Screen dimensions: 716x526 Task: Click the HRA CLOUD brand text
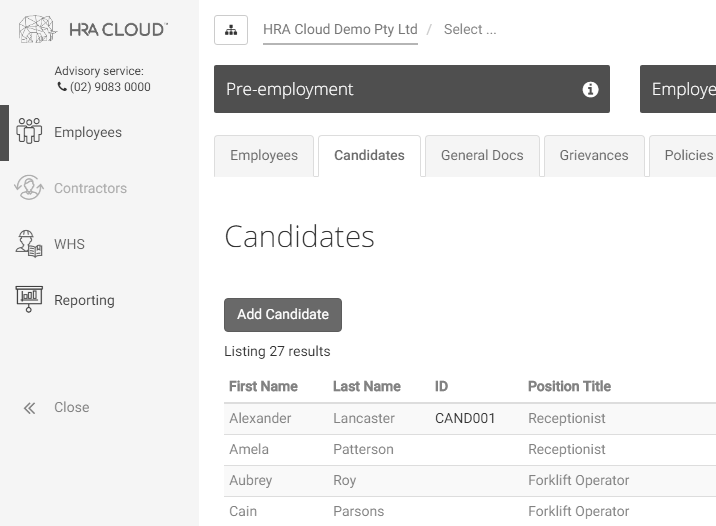tap(118, 30)
